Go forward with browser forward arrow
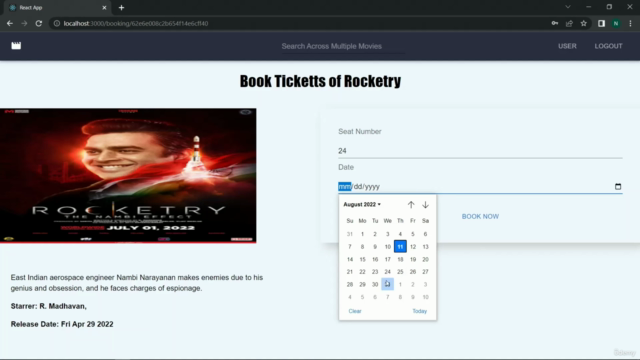The width and height of the screenshot is (640, 360). 24,24
